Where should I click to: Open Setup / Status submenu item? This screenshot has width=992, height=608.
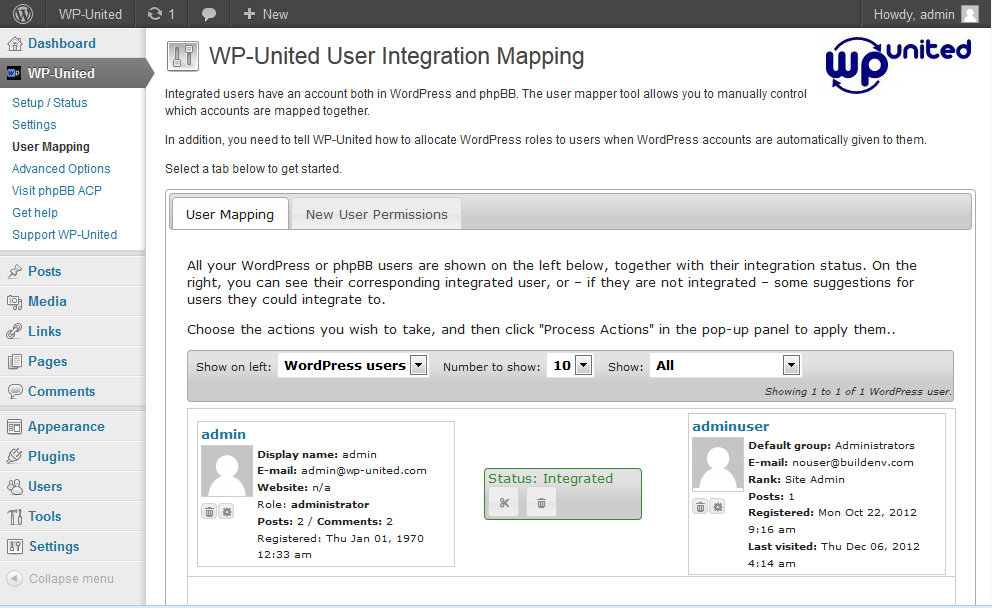click(x=49, y=102)
